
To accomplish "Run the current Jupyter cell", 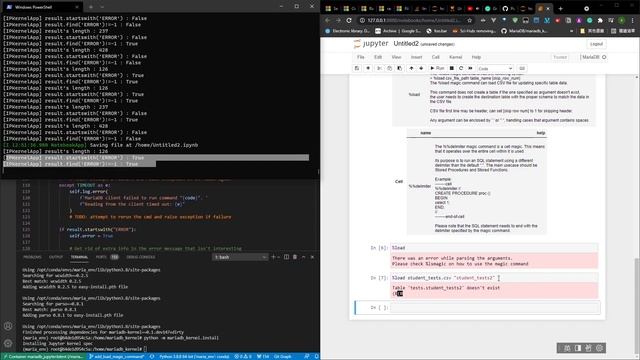I will pyautogui.click(x=437, y=68).
